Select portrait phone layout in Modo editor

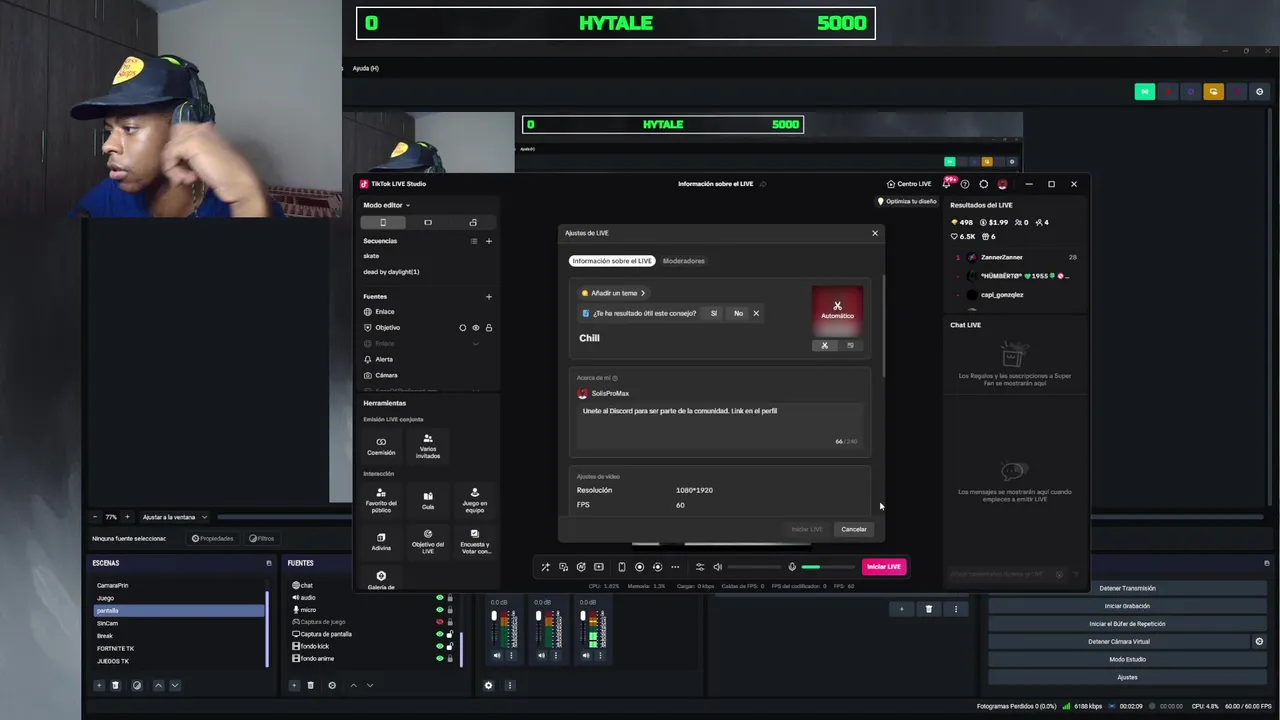pyautogui.click(x=382, y=222)
